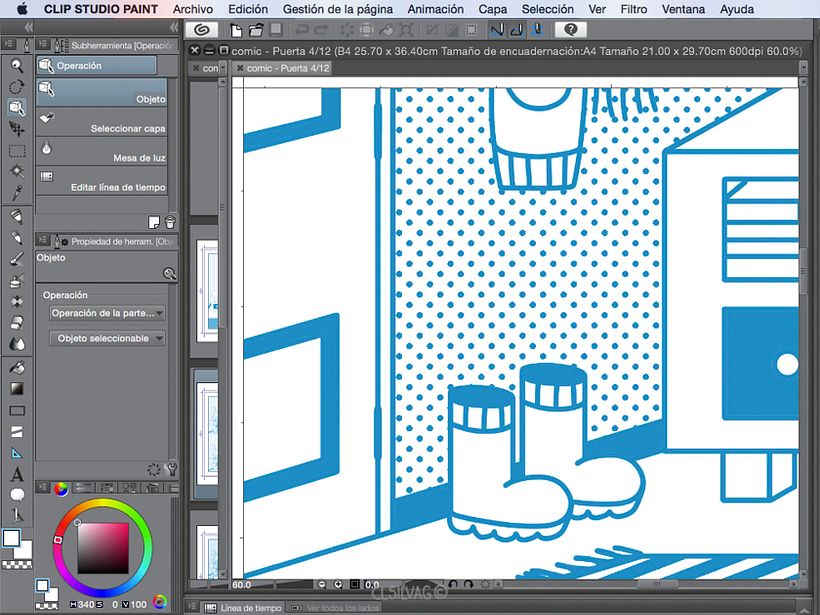Select the Balloon speech bubble tool
This screenshot has height=615, width=820.
point(16,495)
